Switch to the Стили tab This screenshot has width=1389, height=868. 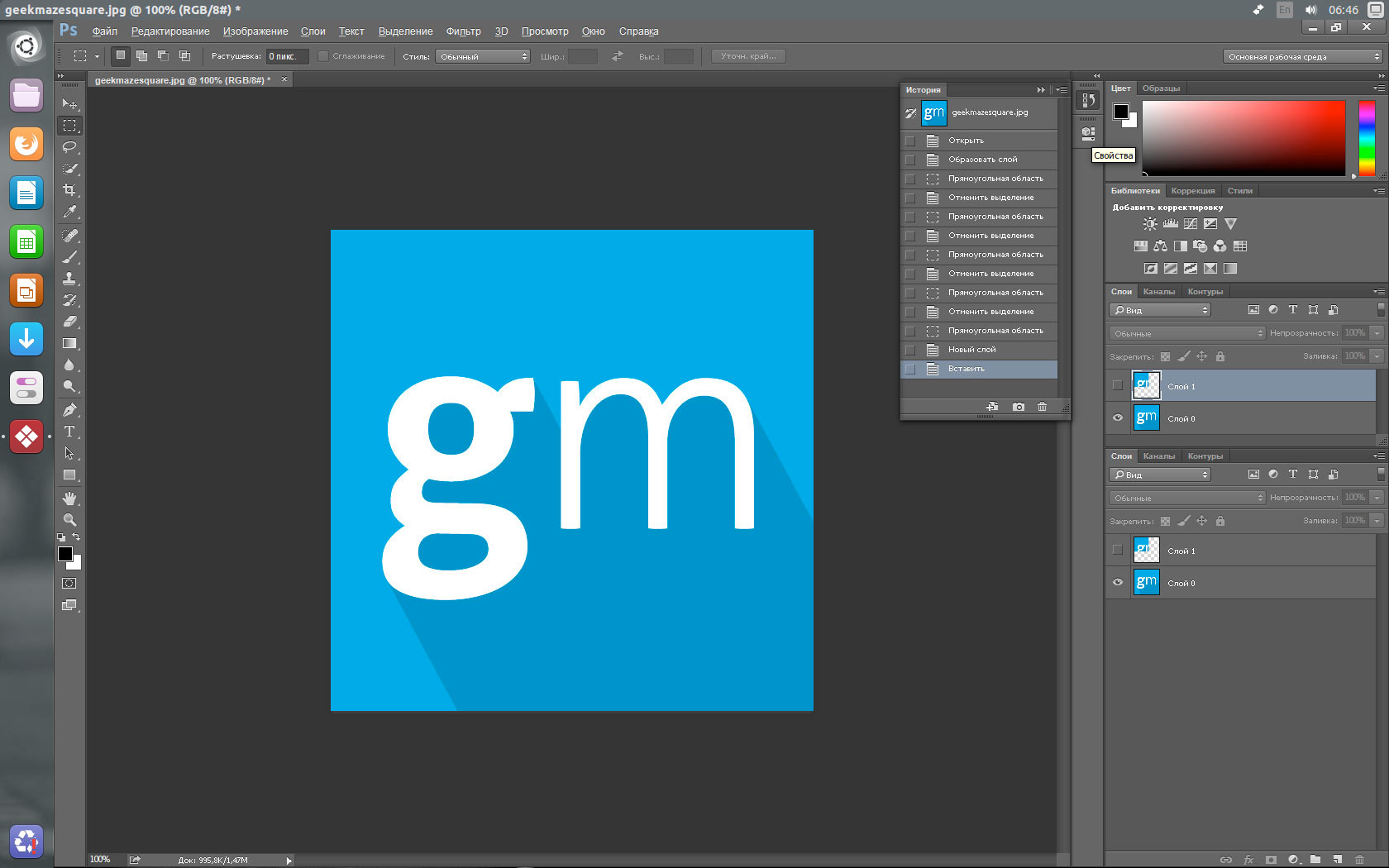[x=1239, y=191]
